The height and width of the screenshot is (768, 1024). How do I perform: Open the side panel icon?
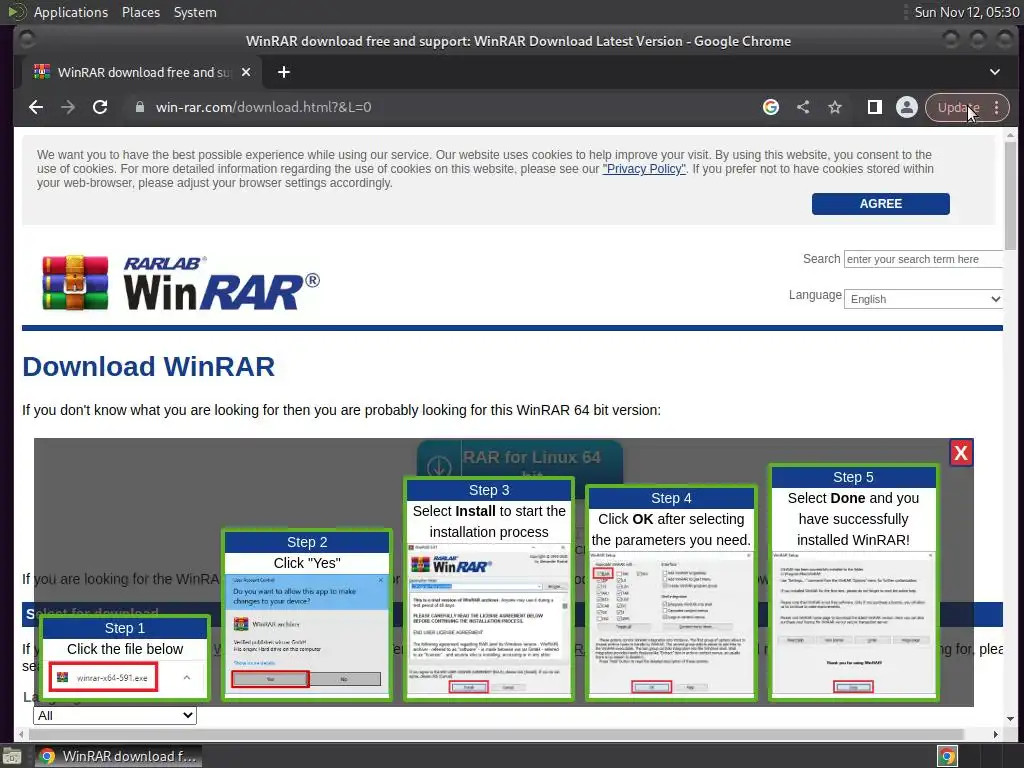pyautogui.click(x=874, y=107)
